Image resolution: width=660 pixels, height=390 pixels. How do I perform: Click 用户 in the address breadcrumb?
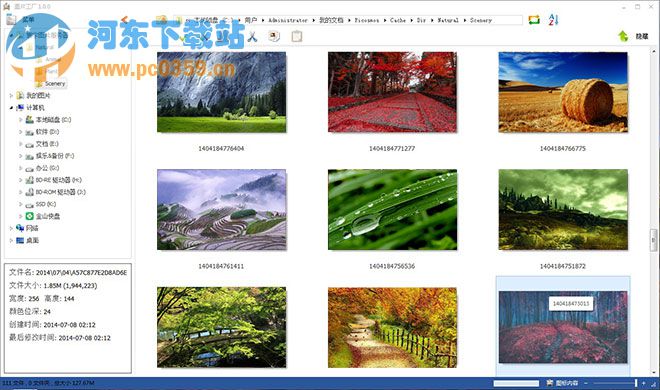(250, 20)
